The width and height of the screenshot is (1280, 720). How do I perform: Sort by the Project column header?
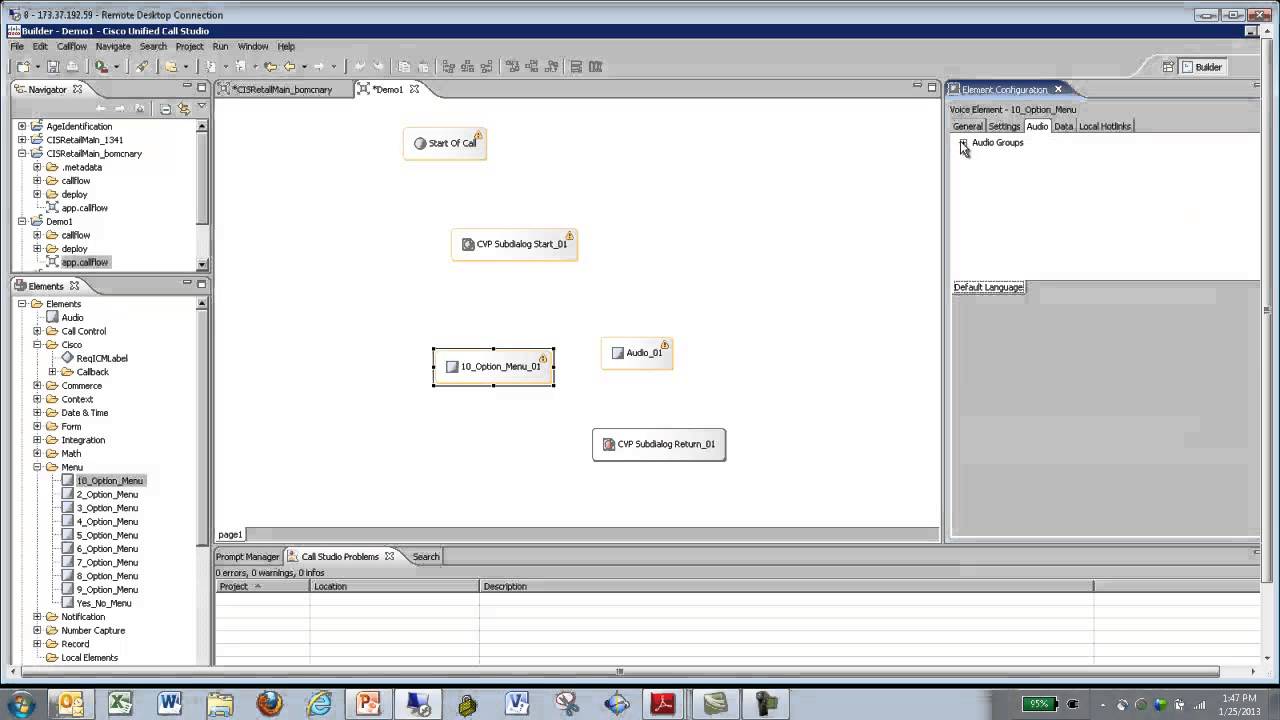click(262, 586)
